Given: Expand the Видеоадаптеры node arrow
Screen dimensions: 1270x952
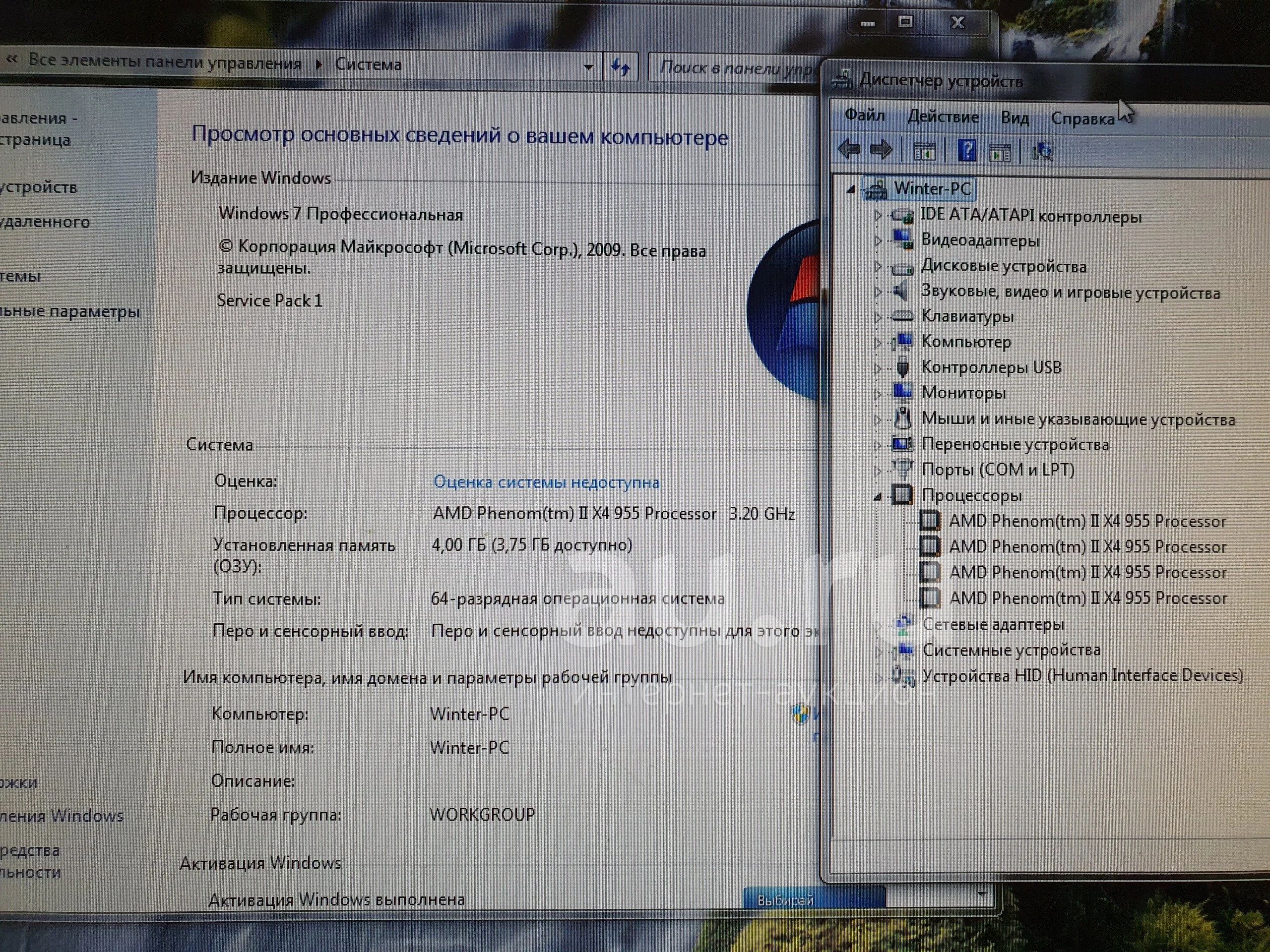Looking at the screenshot, I should [x=877, y=240].
